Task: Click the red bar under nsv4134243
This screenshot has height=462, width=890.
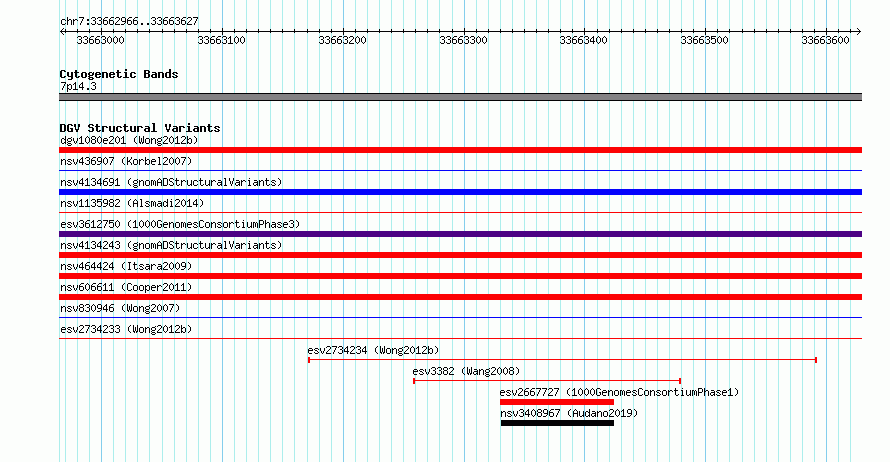Action: coord(460,255)
